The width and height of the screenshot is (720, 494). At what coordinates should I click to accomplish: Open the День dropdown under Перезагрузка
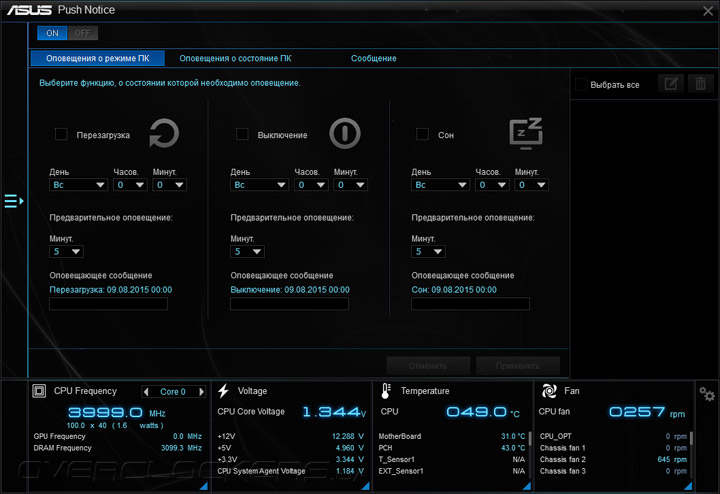[78, 185]
